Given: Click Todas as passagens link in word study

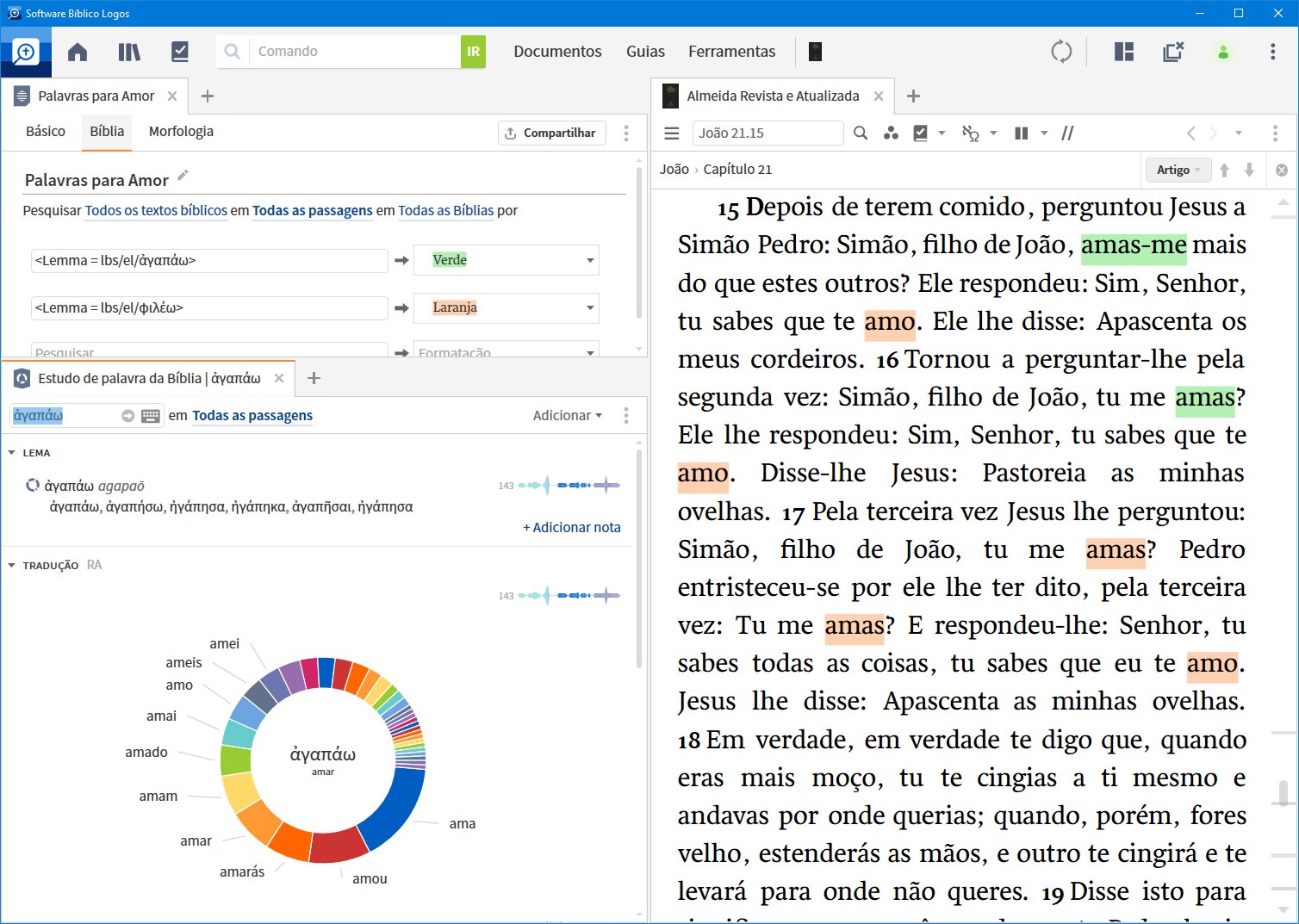Looking at the screenshot, I should 252,415.
